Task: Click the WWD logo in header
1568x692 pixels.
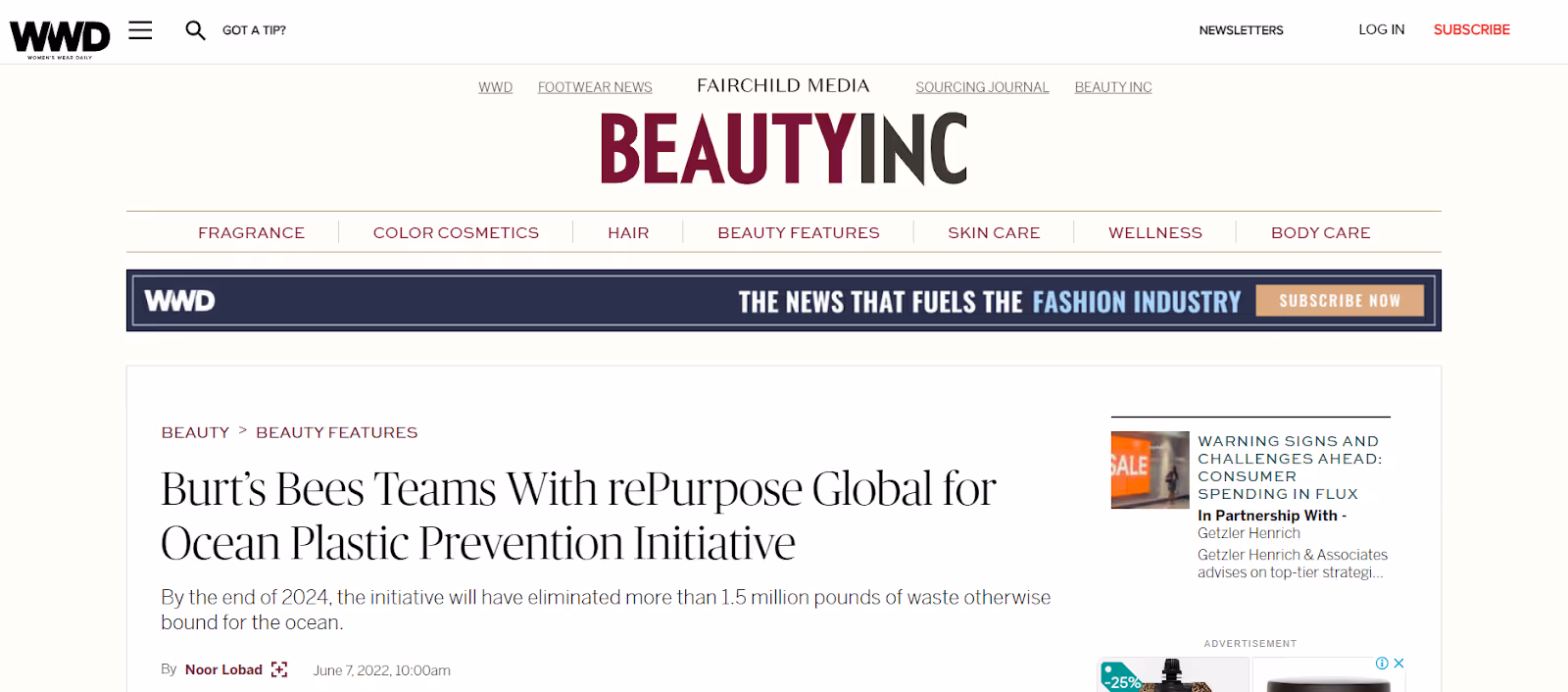Action: click(x=60, y=39)
